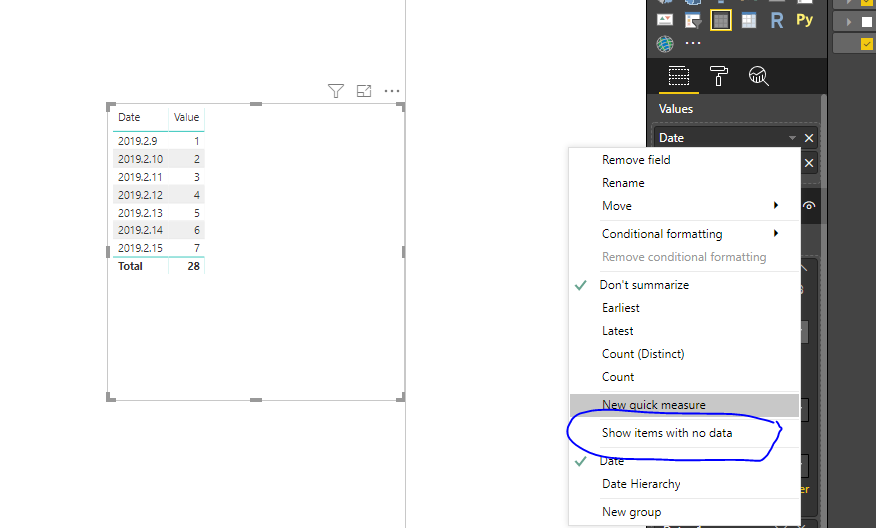The width and height of the screenshot is (876, 528).
Task: Expand the field beside the white checkbox
Action: (849, 22)
